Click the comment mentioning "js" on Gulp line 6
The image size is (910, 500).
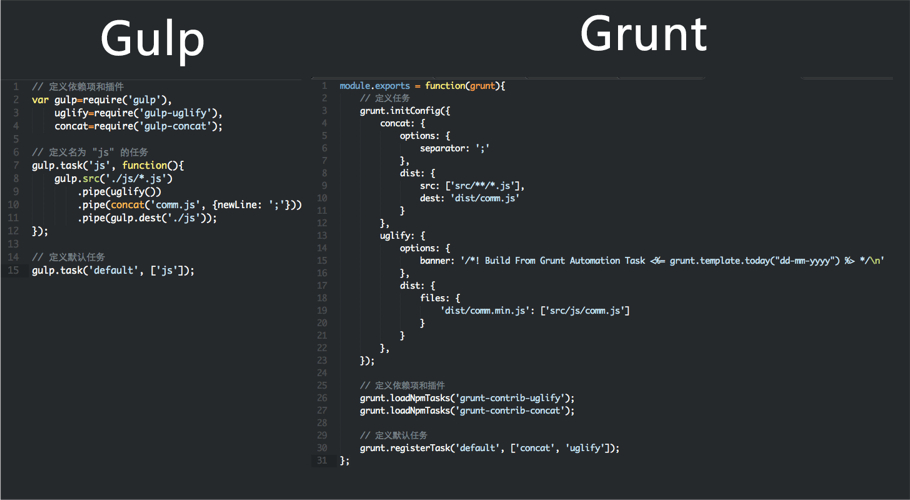tap(90, 152)
